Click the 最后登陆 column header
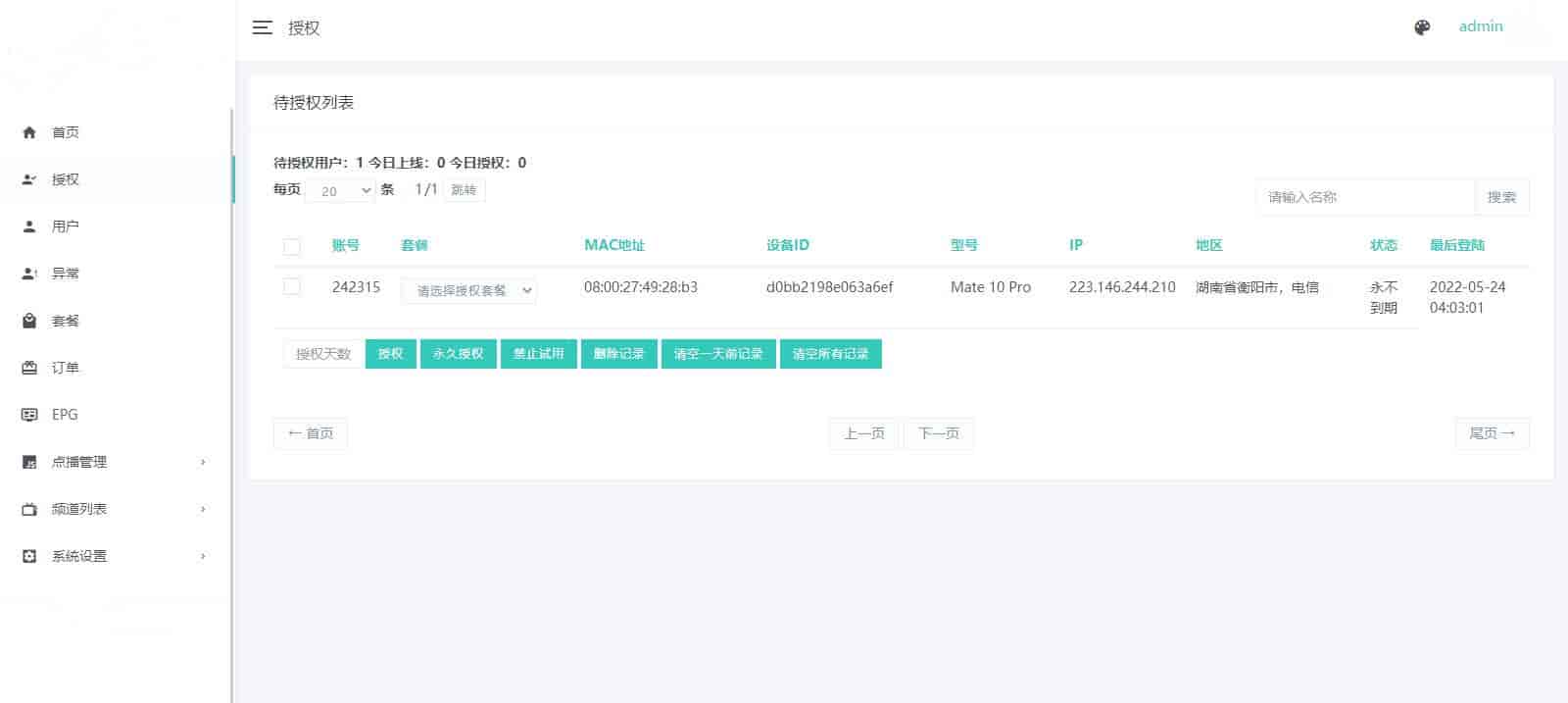Viewport: 1568px width, 703px height. coord(1457,245)
